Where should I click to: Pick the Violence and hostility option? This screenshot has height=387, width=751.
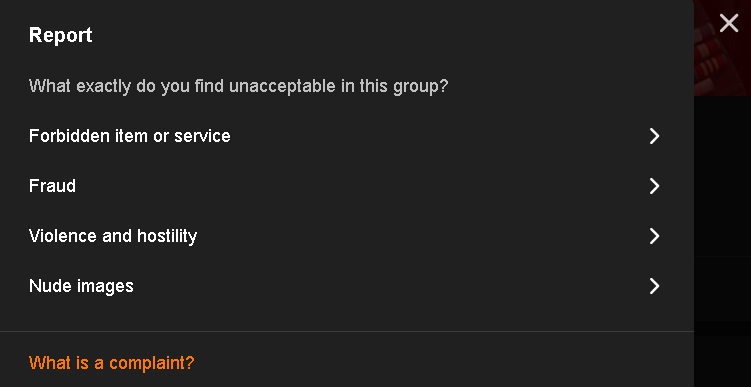click(347, 236)
